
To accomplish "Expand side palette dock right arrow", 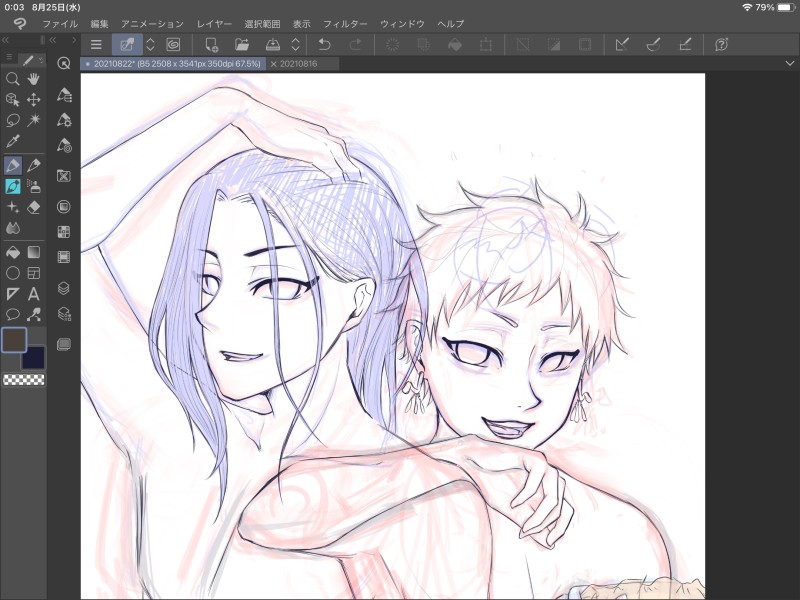I will [x=74, y=40].
